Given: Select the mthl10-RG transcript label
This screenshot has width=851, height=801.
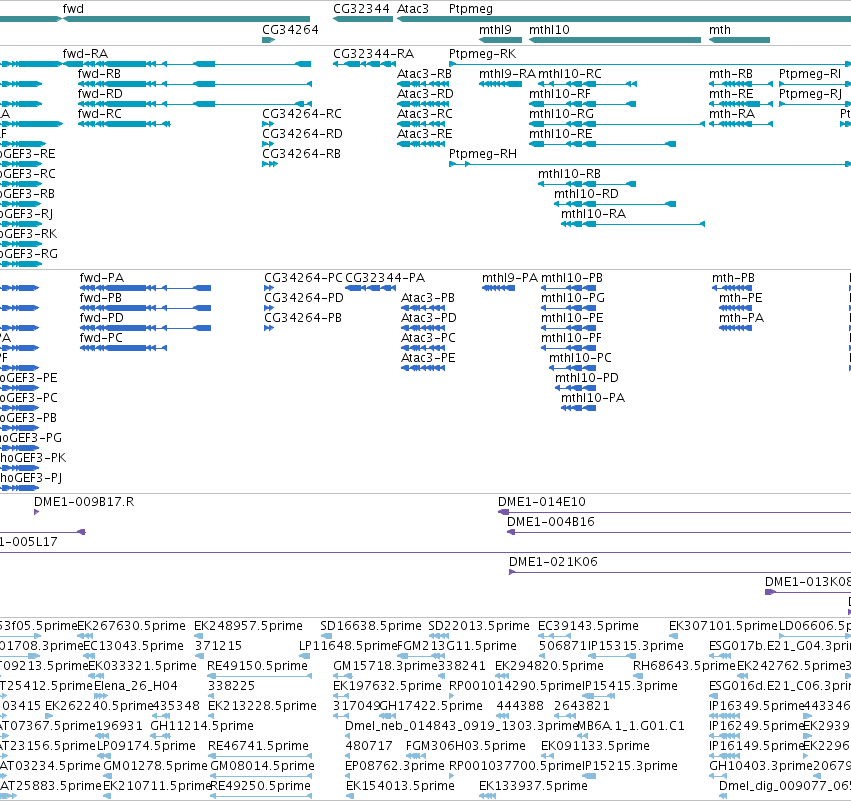Looking at the screenshot, I should pyautogui.click(x=561, y=114).
